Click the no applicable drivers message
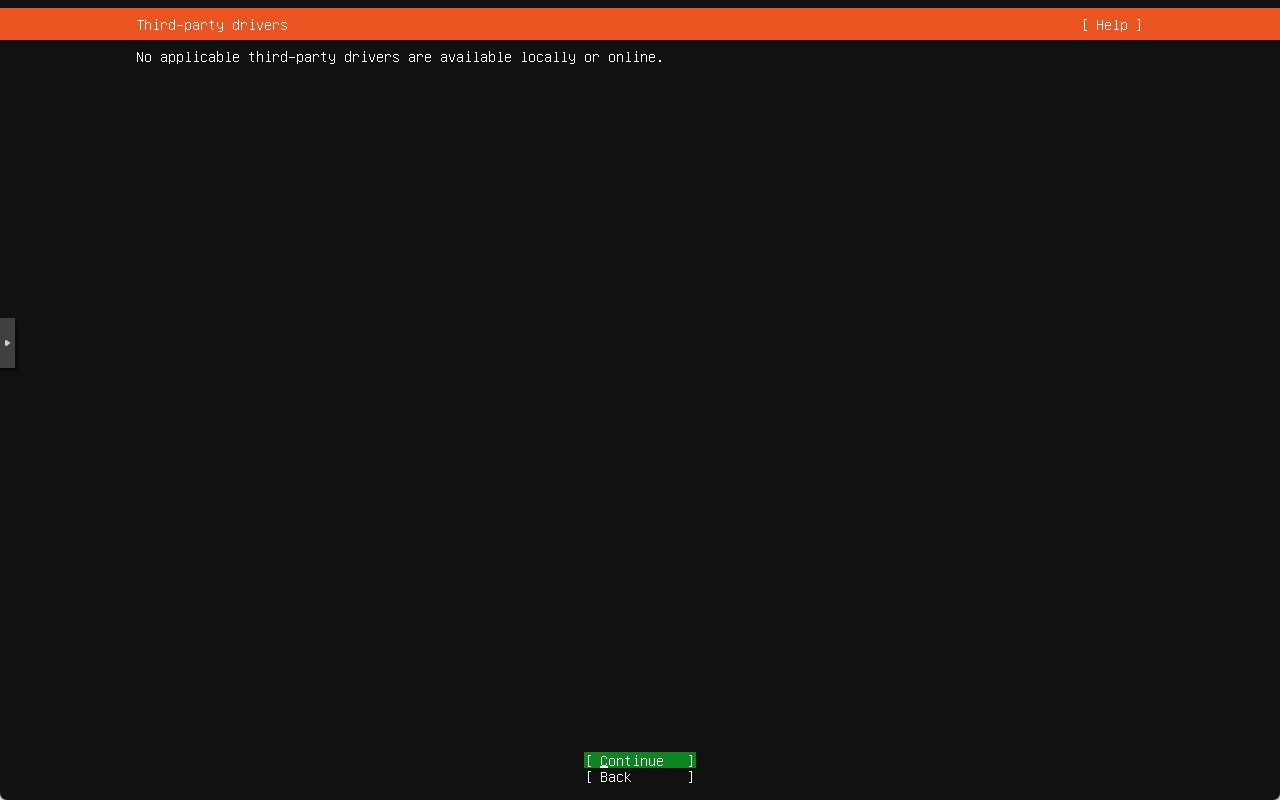Viewport: 1280px width, 800px height. (399, 57)
